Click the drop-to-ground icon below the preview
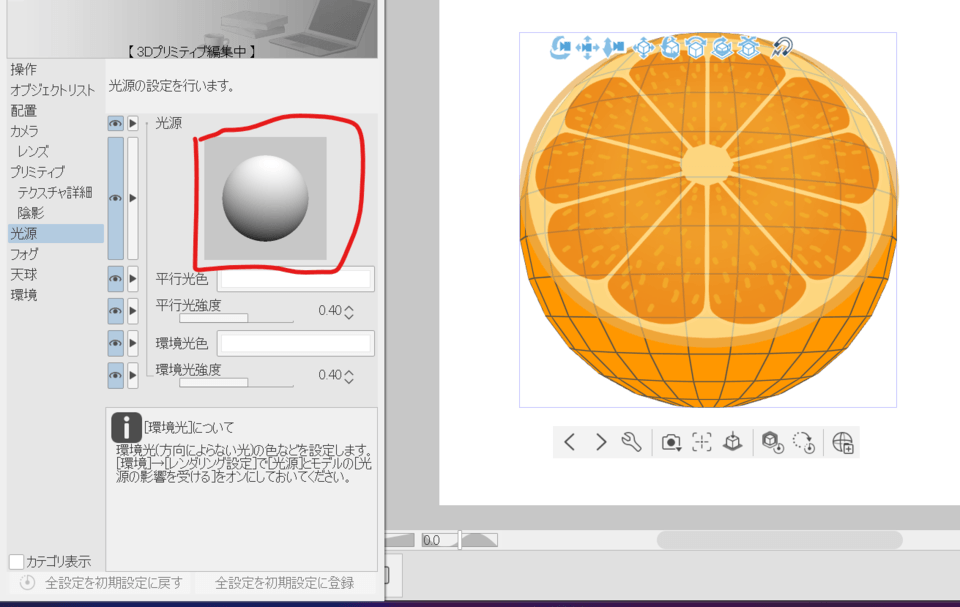Viewport: 960px width, 607px height. point(732,441)
